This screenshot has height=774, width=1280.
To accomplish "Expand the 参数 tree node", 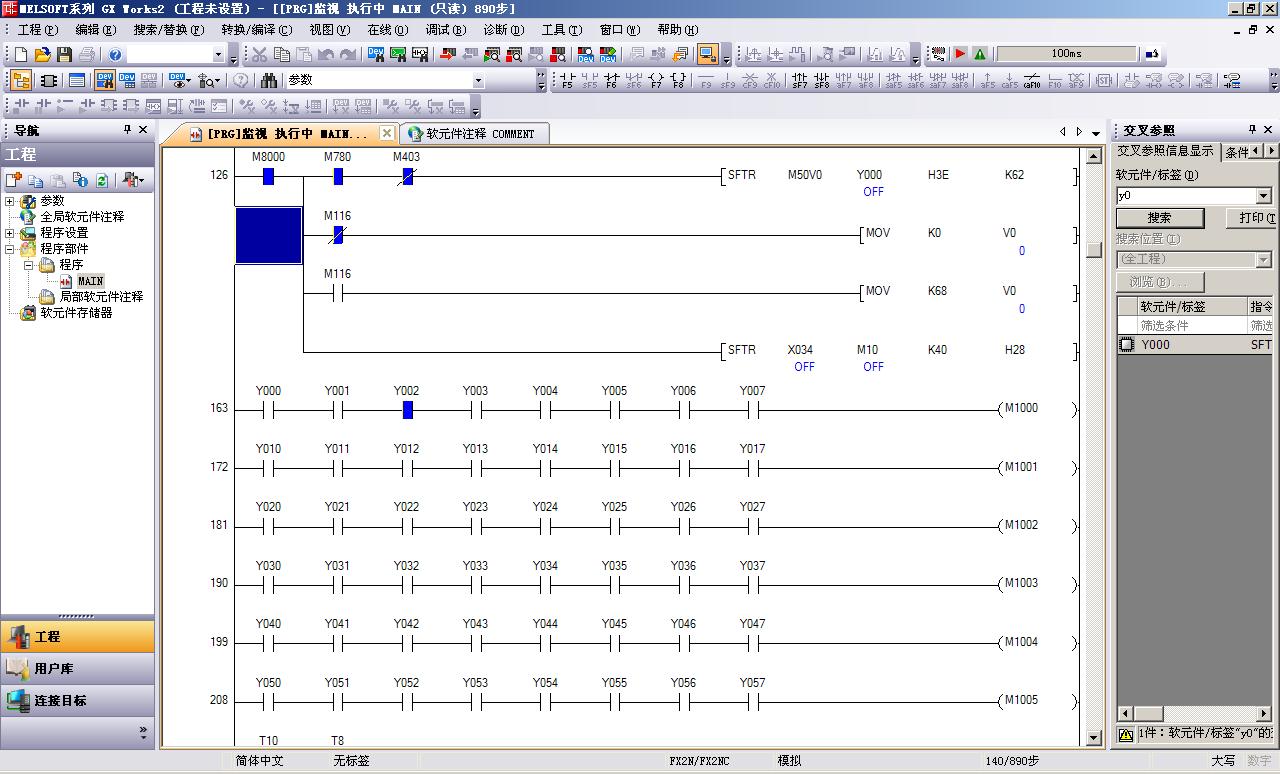I will click(10, 201).
